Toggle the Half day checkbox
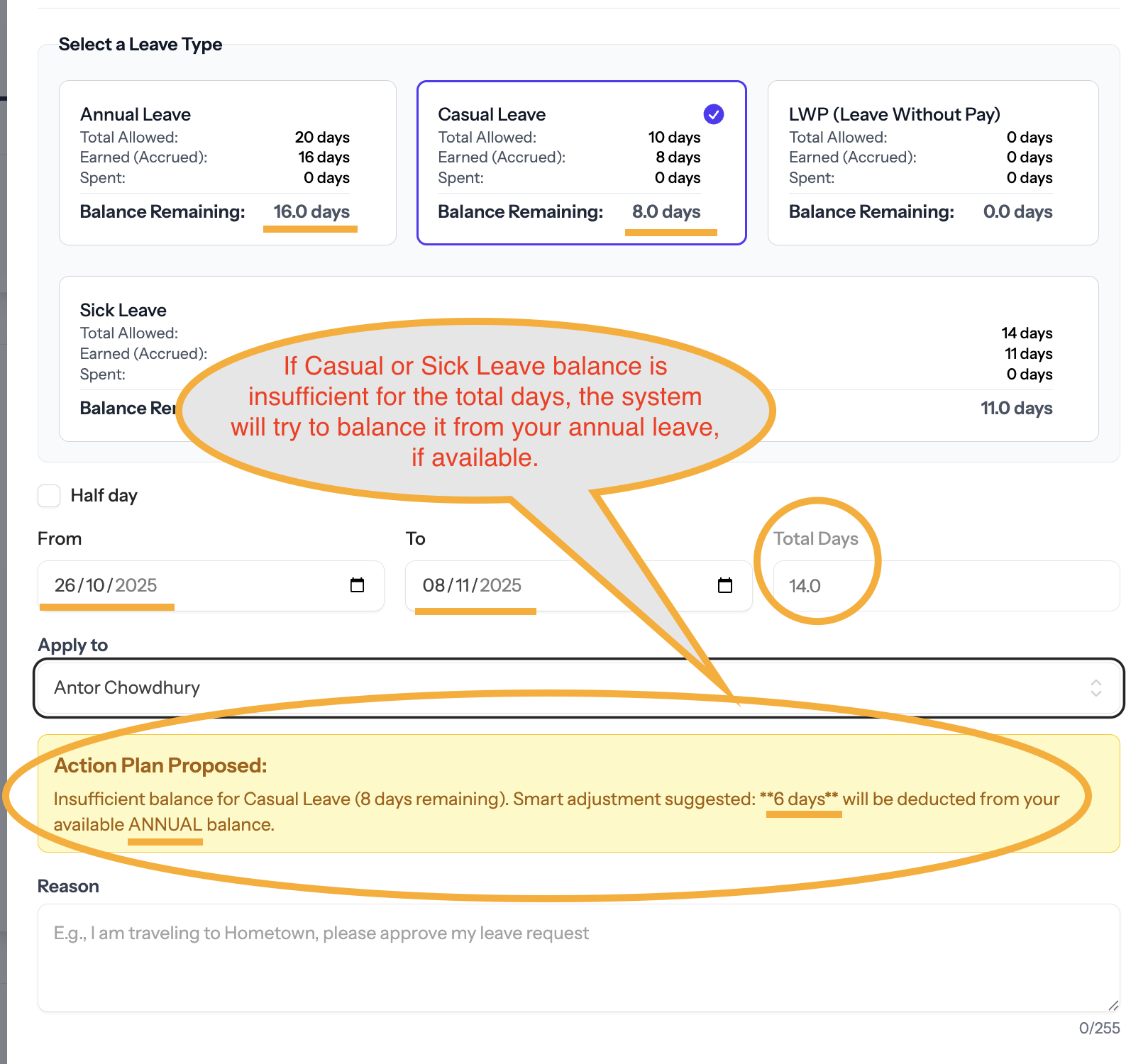This screenshot has height=1064, width=1148. coord(49,496)
